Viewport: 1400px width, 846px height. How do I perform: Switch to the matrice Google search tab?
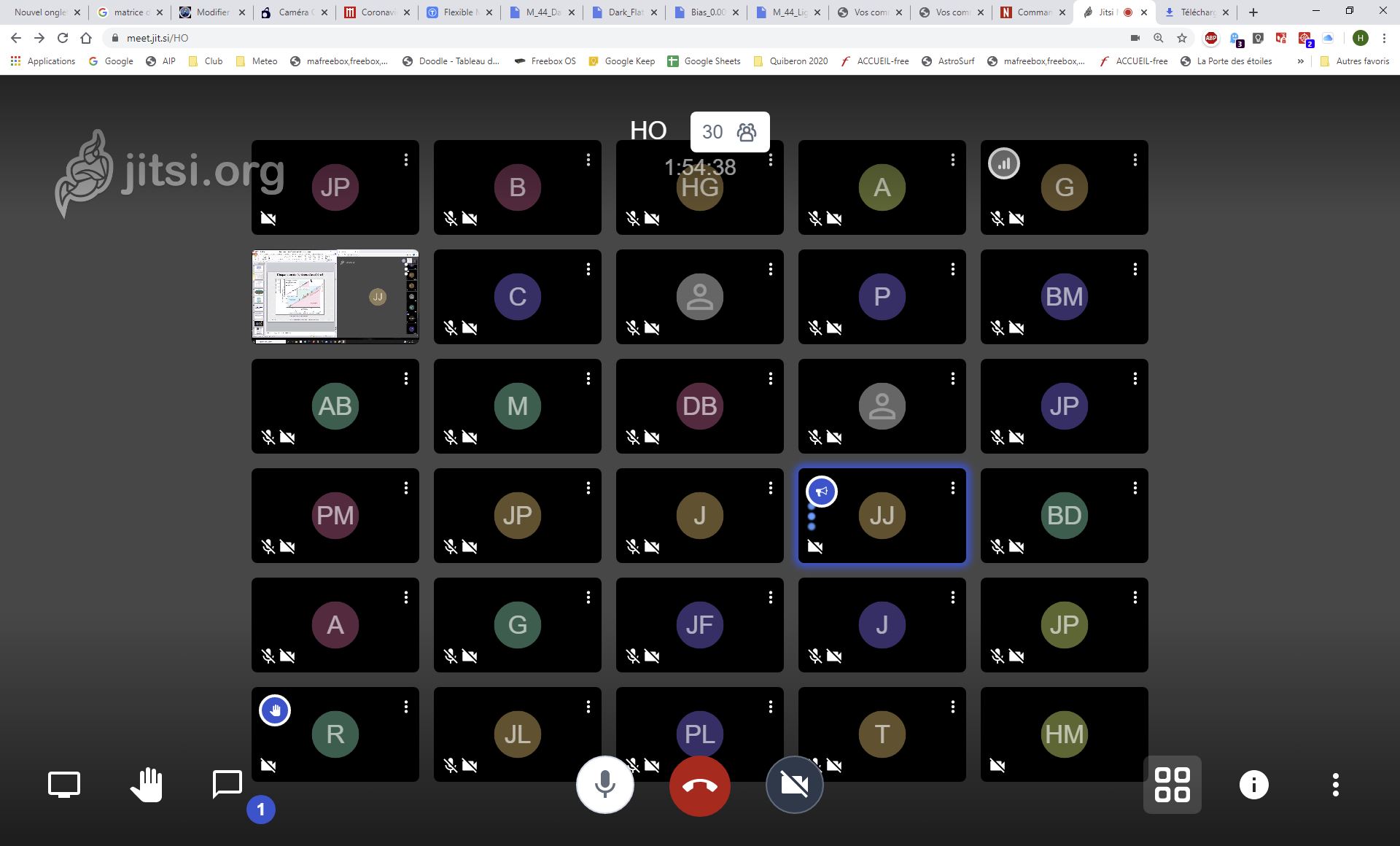[130, 12]
